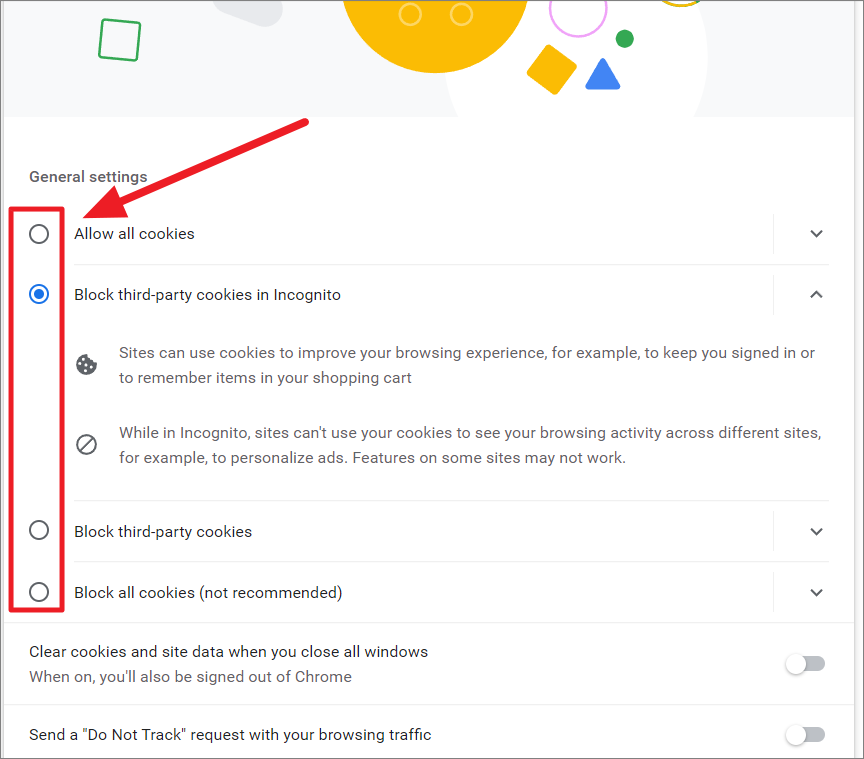Click the blocked circle icon beside Incognito text
Viewport: 864px width, 759px height.
(87, 444)
